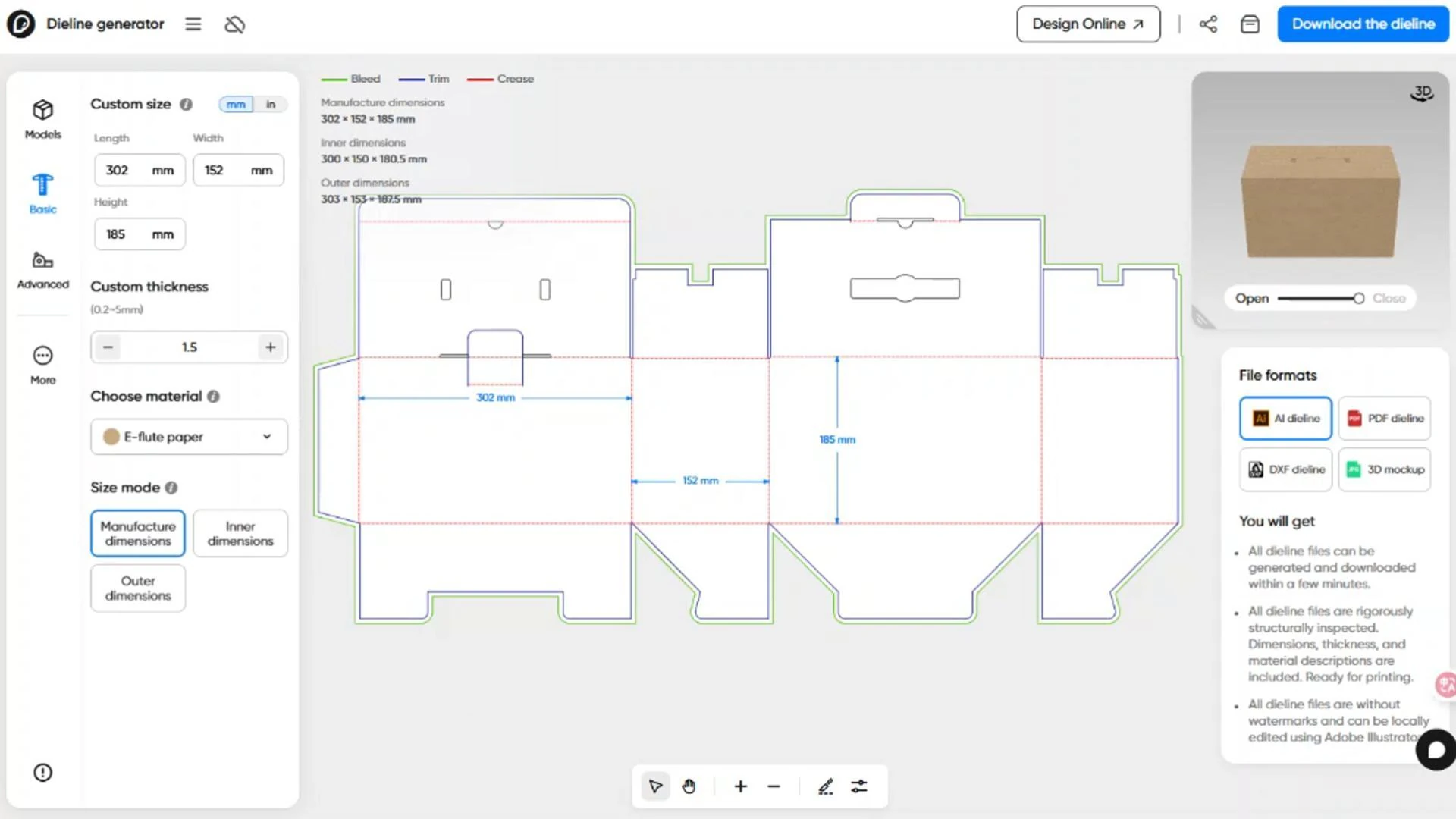1456x819 pixels.
Task: Select Outer dimensions size mode
Action: 138,588
